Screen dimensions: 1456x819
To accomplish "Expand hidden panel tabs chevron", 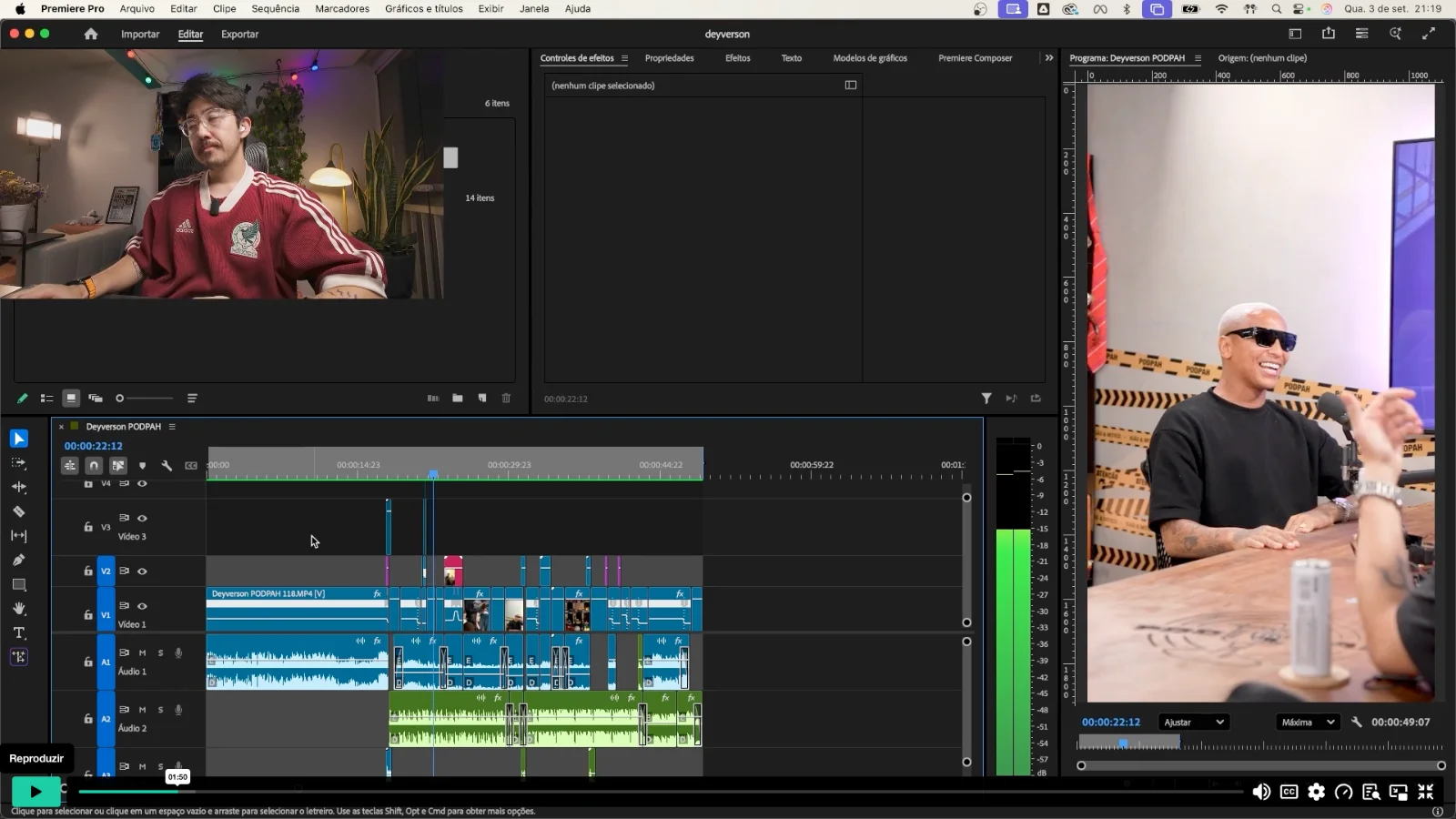I will [x=1049, y=57].
